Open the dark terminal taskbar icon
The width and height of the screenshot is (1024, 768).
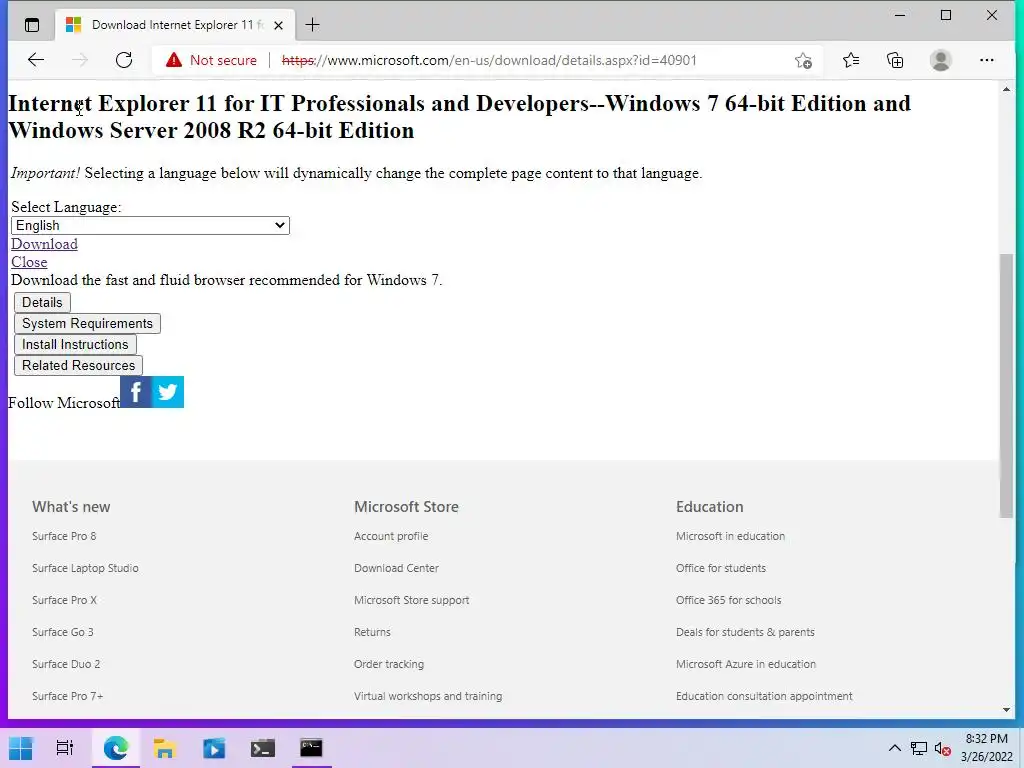pyautogui.click(x=263, y=748)
